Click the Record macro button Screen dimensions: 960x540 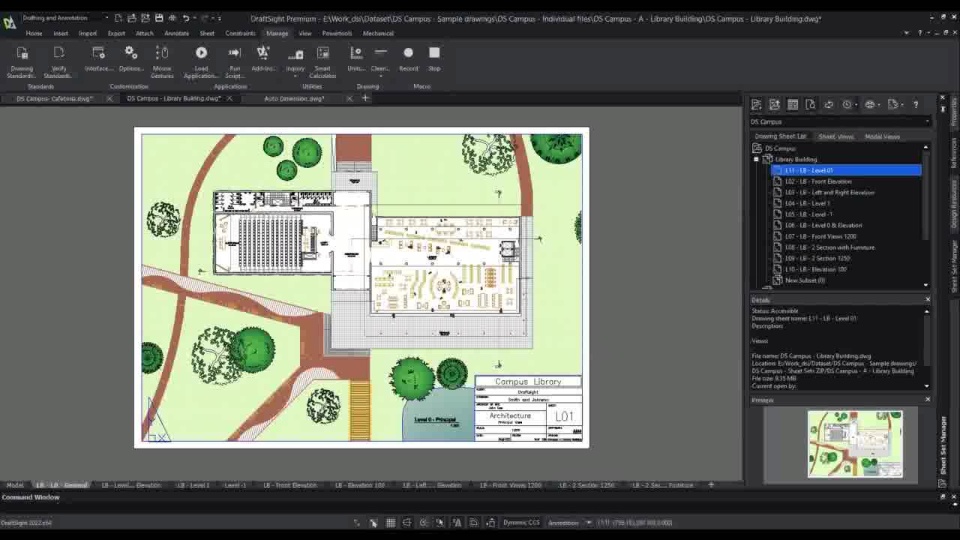pyautogui.click(x=408, y=59)
